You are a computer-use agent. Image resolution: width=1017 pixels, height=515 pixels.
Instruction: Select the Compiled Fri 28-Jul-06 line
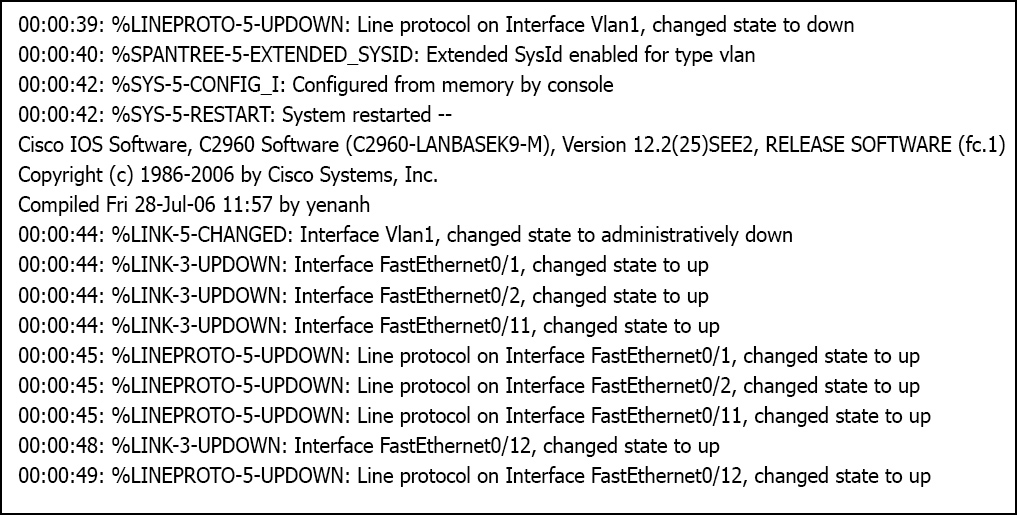[x=194, y=205]
